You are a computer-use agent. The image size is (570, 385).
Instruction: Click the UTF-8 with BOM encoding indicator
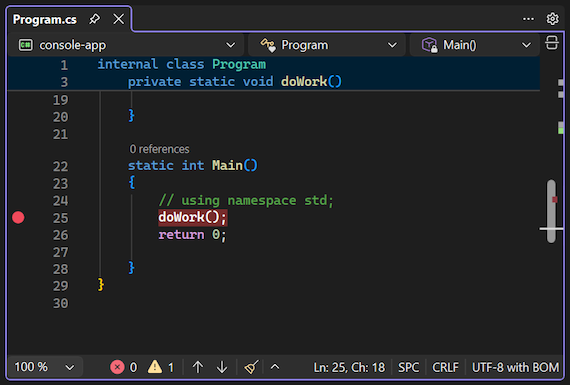tap(515, 367)
